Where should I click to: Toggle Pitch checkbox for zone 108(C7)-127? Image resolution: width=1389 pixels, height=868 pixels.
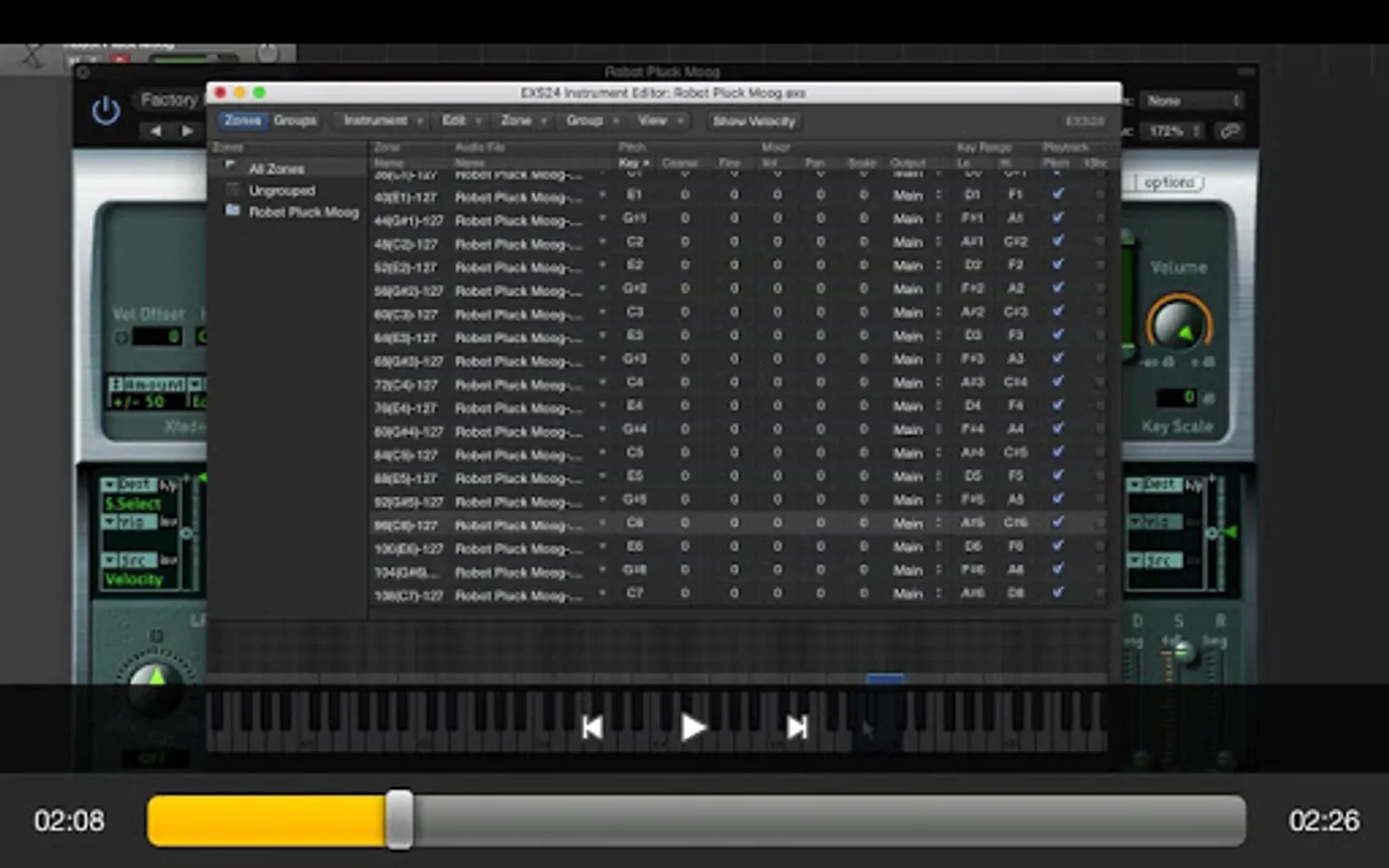(x=1057, y=593)
